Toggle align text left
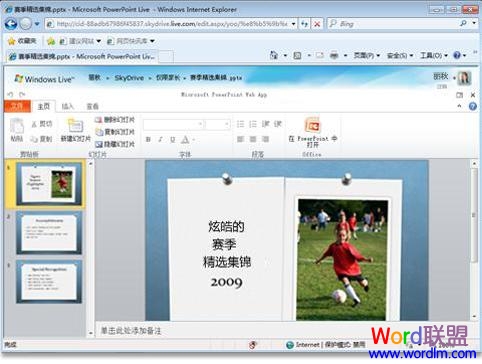Viewport: 482px width, 364px height. [240, 139]
